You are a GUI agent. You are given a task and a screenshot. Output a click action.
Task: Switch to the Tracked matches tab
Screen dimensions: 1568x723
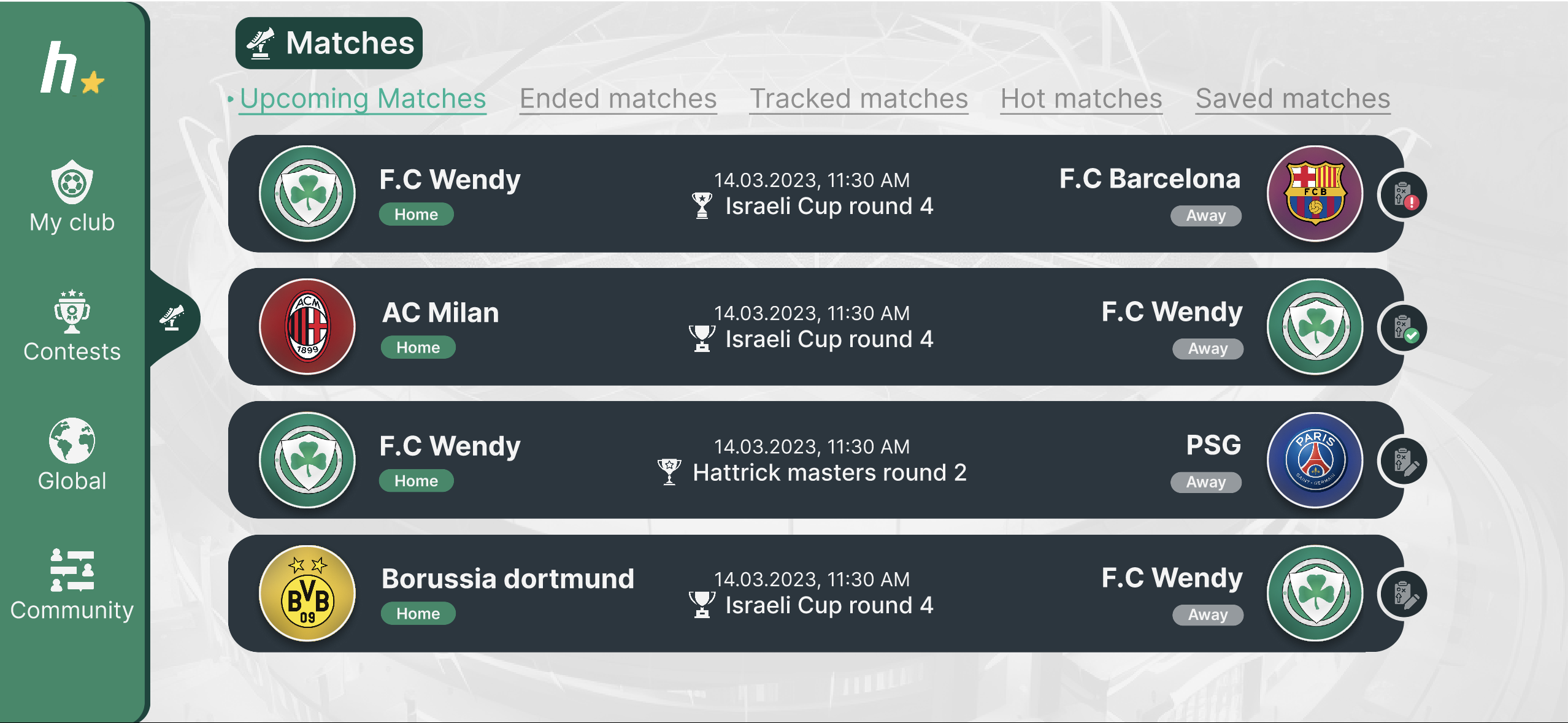pos(859,99)
